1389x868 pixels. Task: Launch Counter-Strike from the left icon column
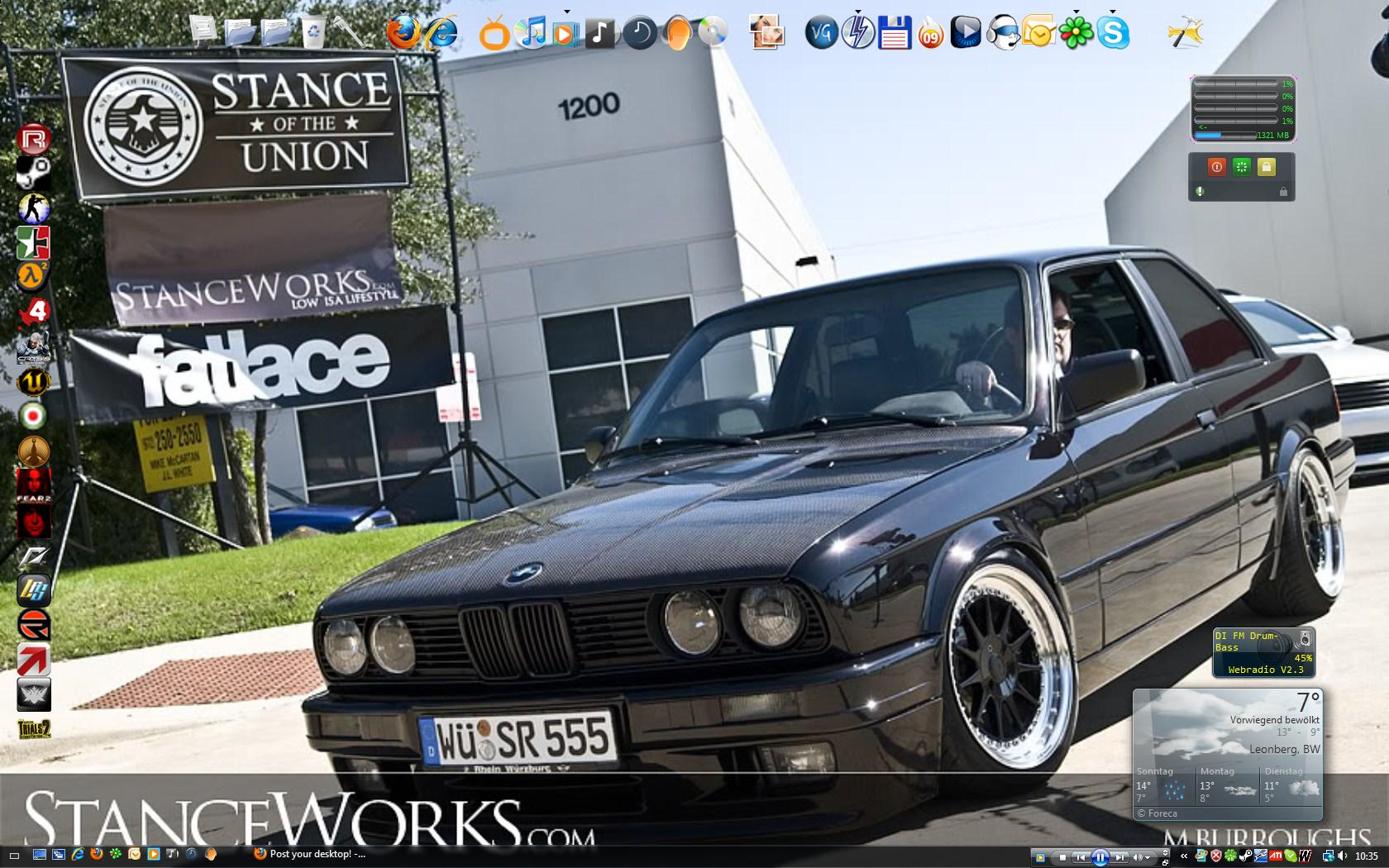pyautogui.click(x=34, y=208)
